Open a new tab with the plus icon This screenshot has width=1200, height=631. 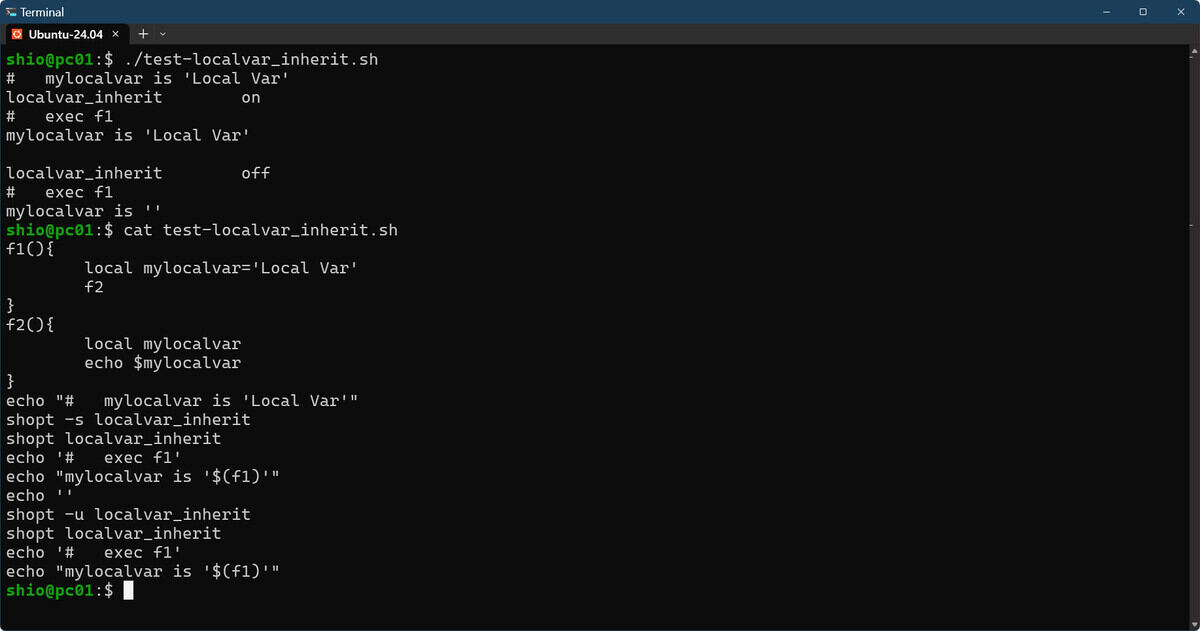coord(143,34)
